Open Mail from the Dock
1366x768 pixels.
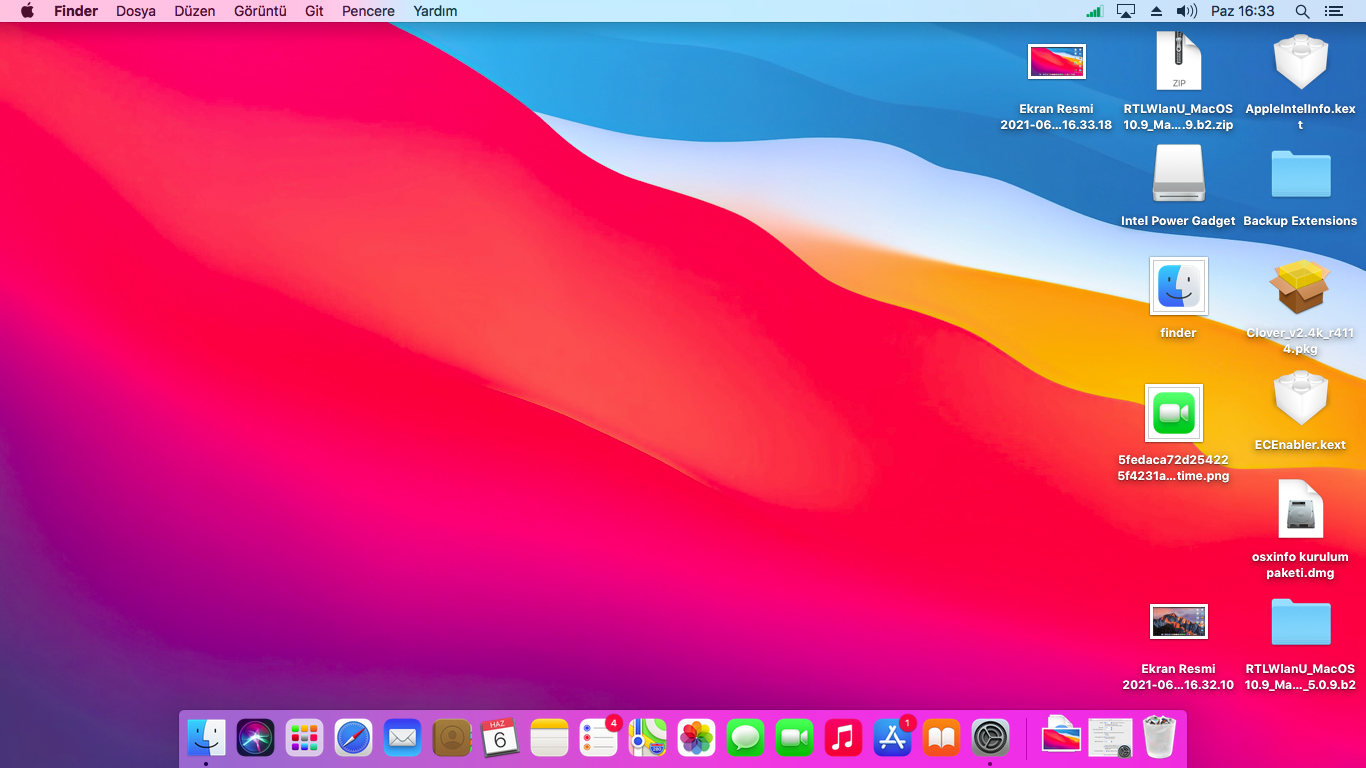pyautogui.click(x=402, y=738)
